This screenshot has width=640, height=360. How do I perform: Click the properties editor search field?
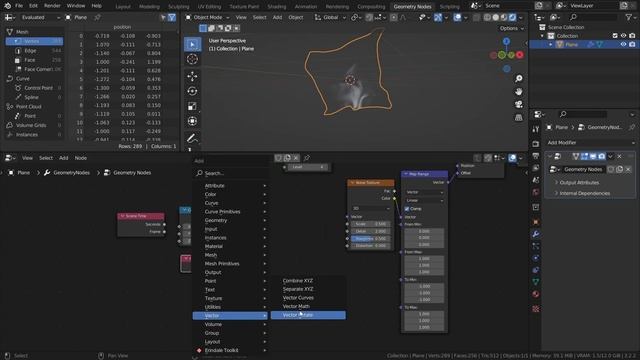584,114
